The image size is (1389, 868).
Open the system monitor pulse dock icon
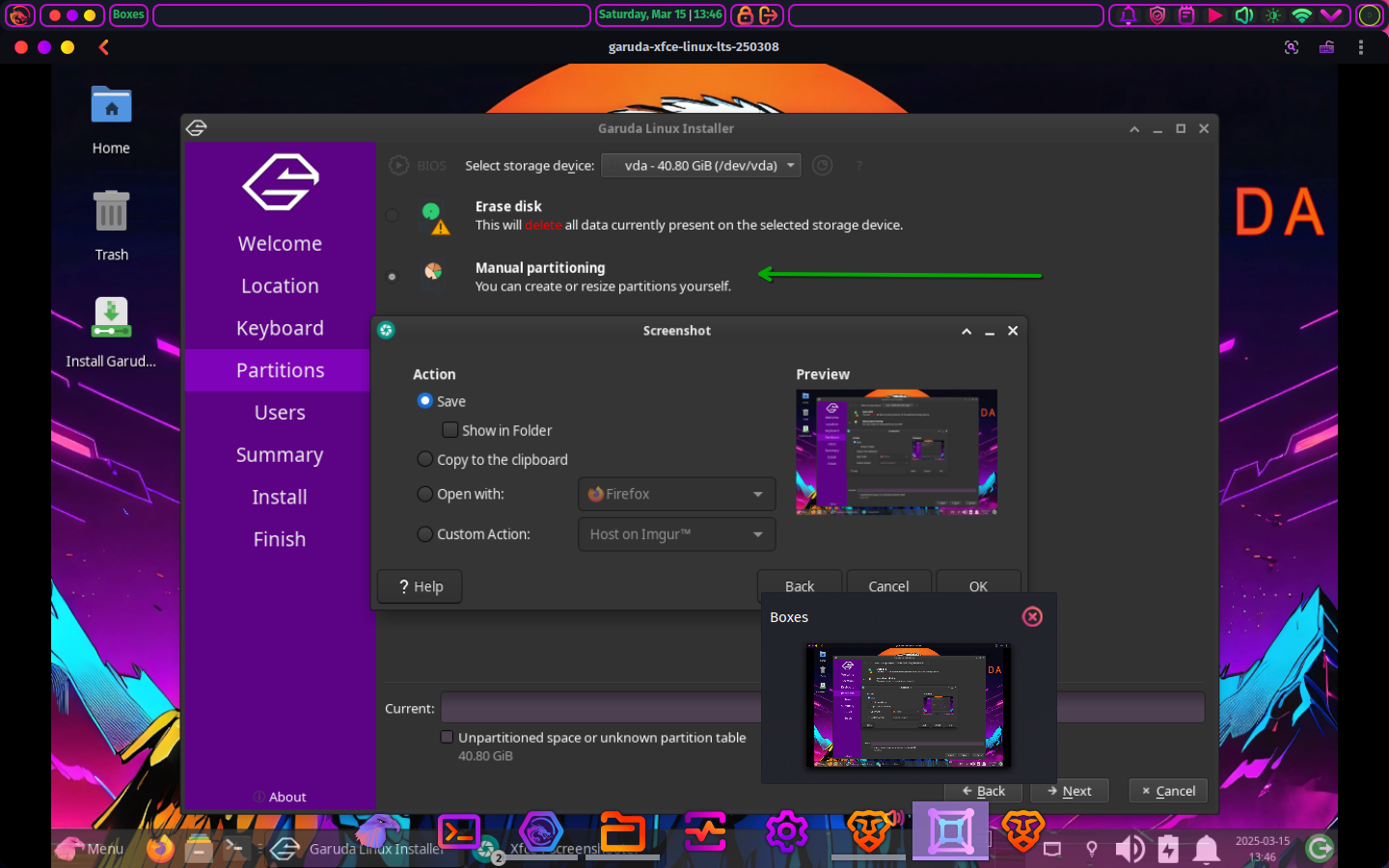(x=705, y=831)
